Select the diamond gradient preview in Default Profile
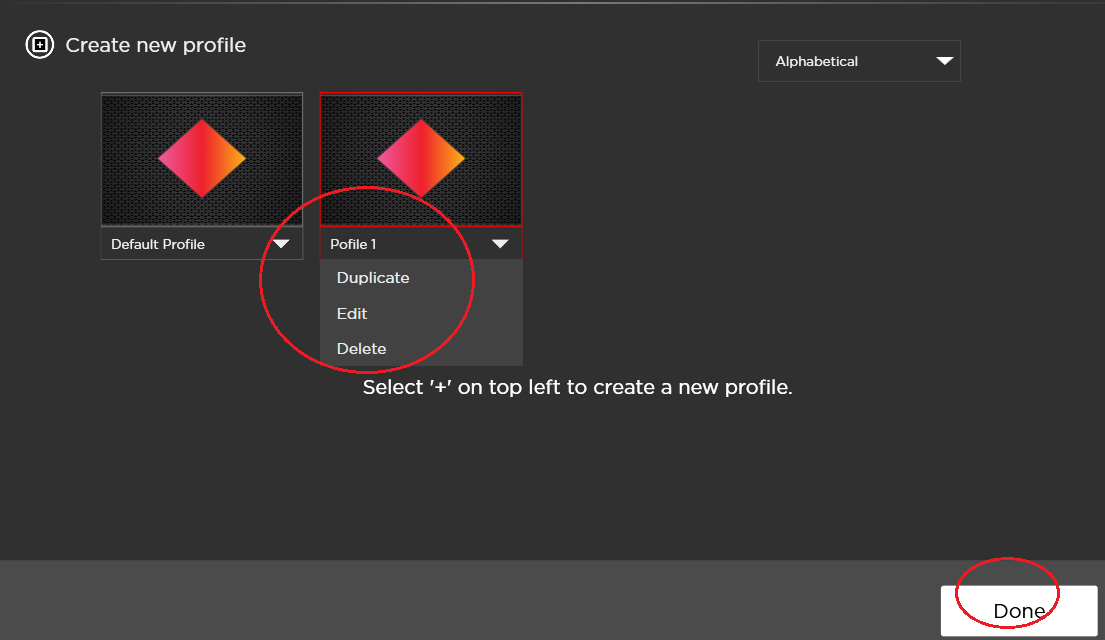Image resolution: width=1105 pixels, height=640 pixels. [x=201, y=158]
